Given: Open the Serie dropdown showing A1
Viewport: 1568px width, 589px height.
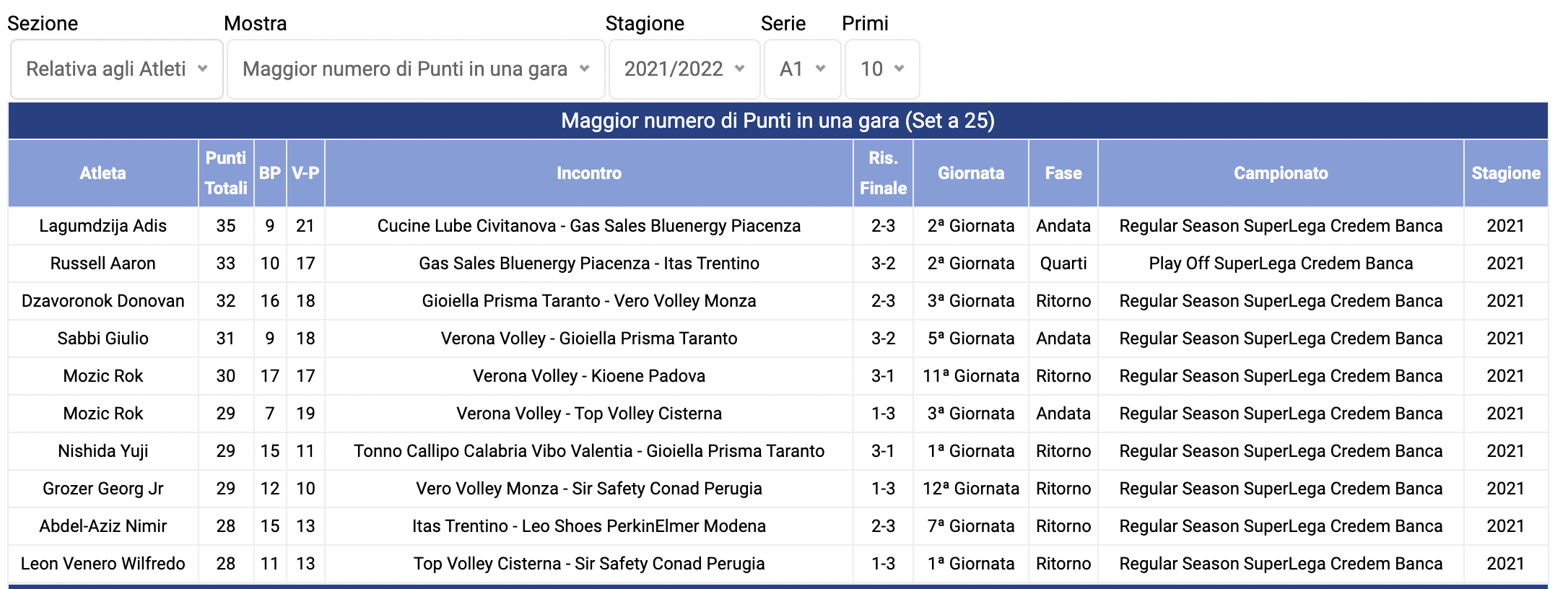Looking at the screenshot, I should point(803,69).
